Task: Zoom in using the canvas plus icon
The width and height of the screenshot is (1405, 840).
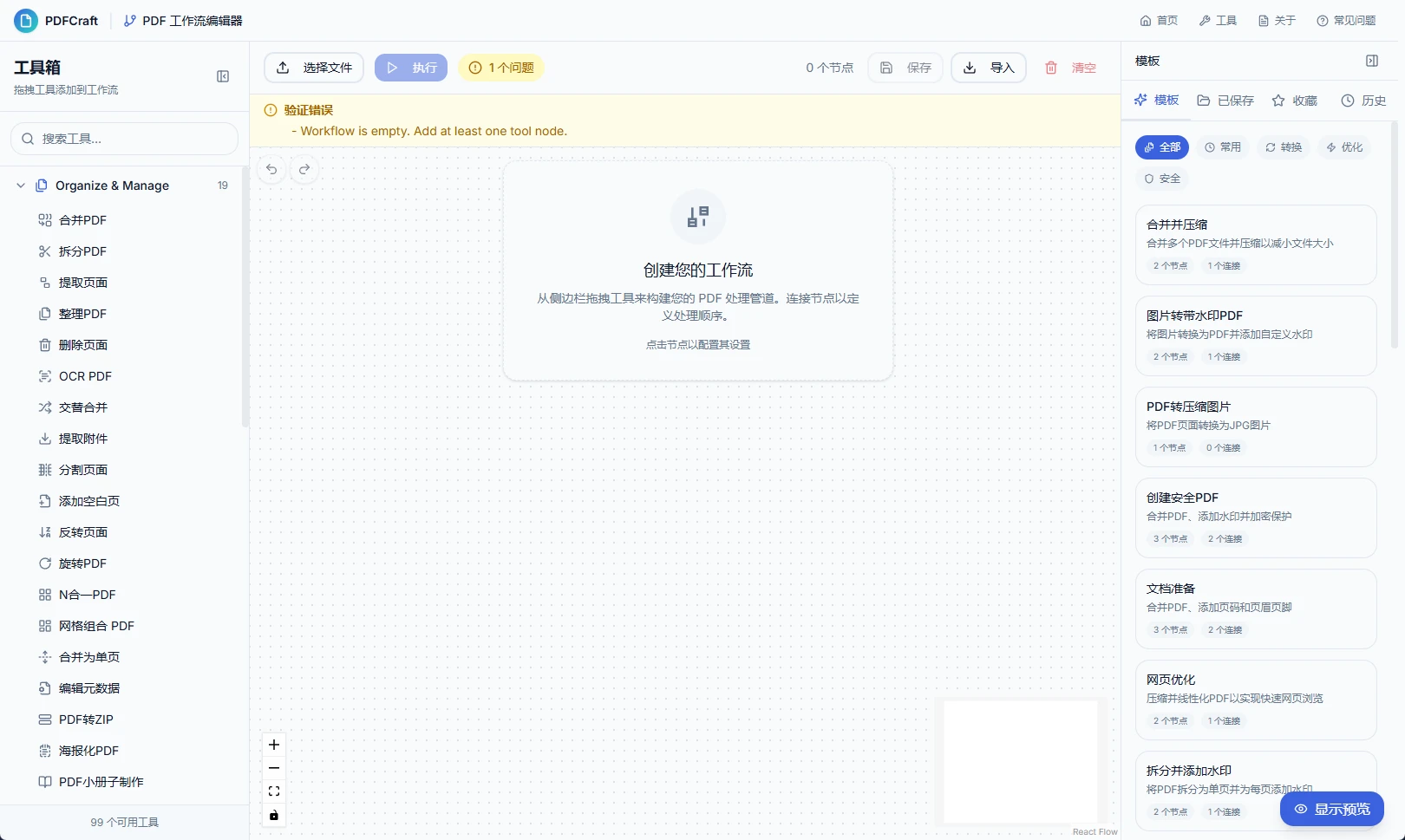Action: point(274,745)
